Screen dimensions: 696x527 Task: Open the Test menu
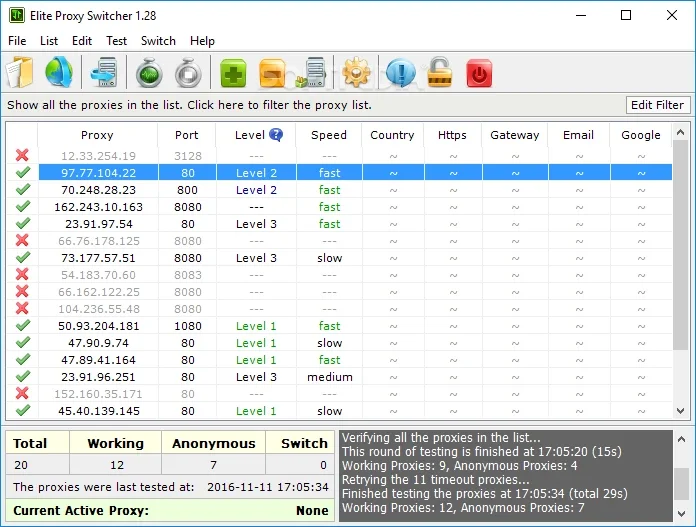coord(116,41)
